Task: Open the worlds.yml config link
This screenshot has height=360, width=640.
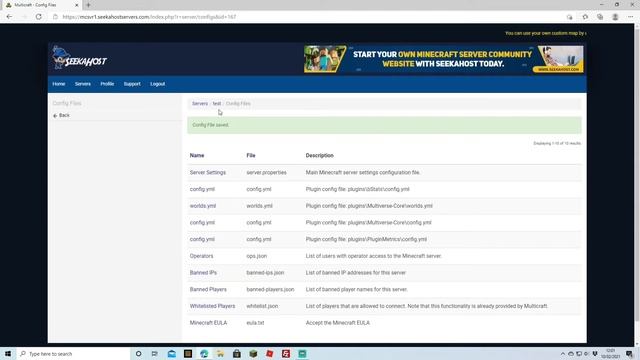Action: click(x=203, y=206)
